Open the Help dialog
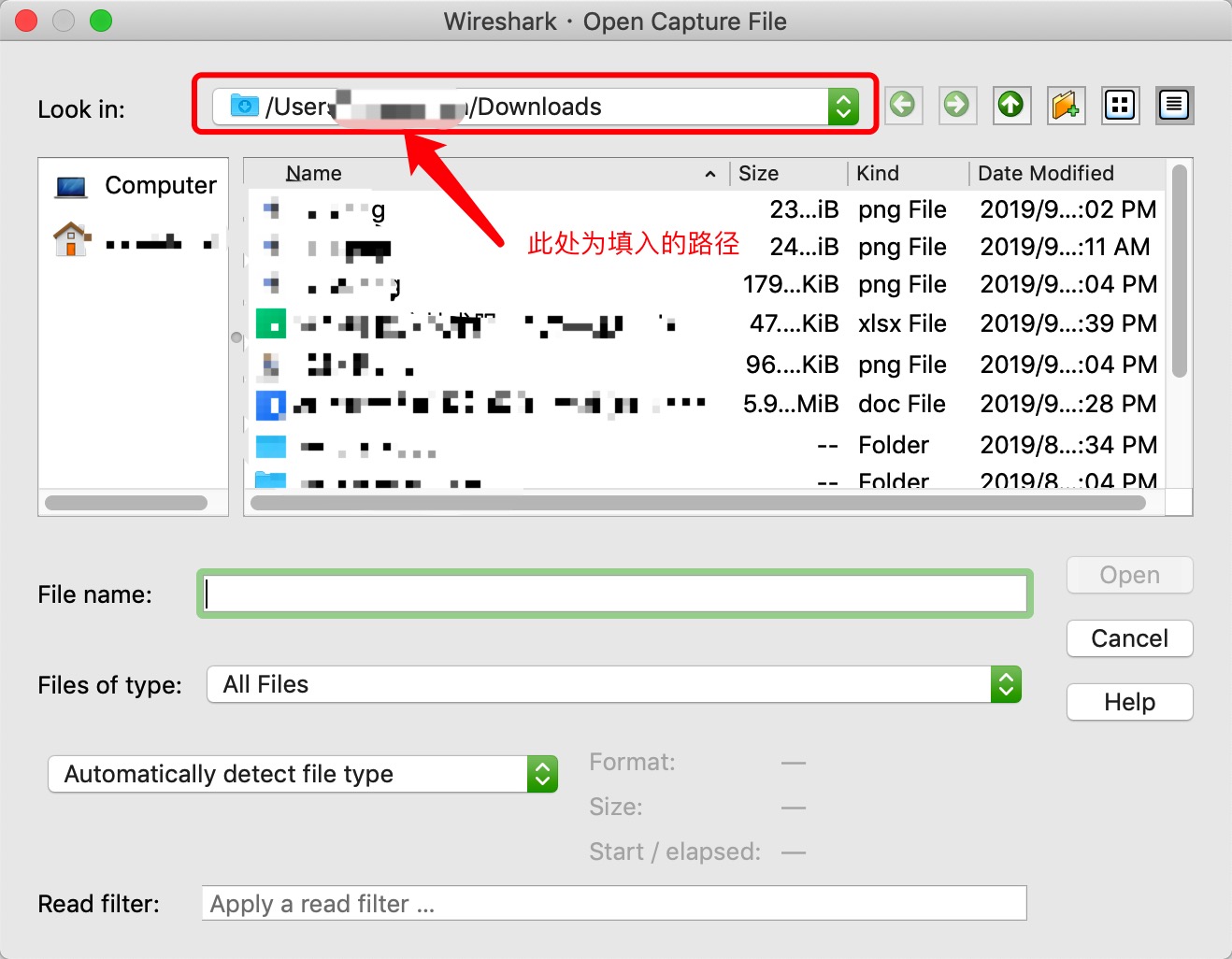This screenshot has height=959, width=1232. point(1129,702)
